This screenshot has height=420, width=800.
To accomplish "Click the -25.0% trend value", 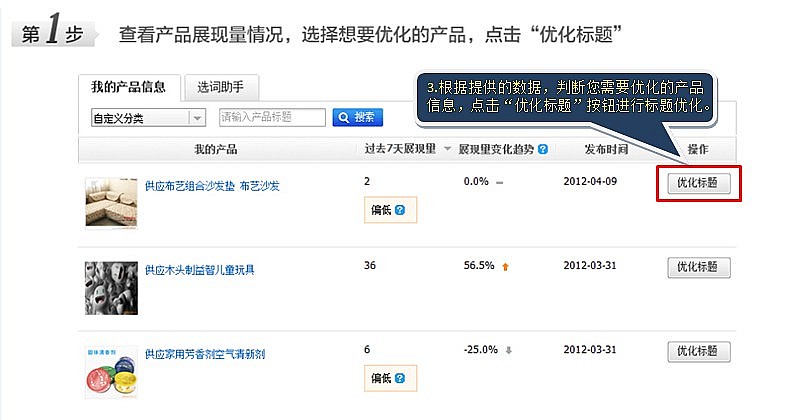I will pos(480,350).
